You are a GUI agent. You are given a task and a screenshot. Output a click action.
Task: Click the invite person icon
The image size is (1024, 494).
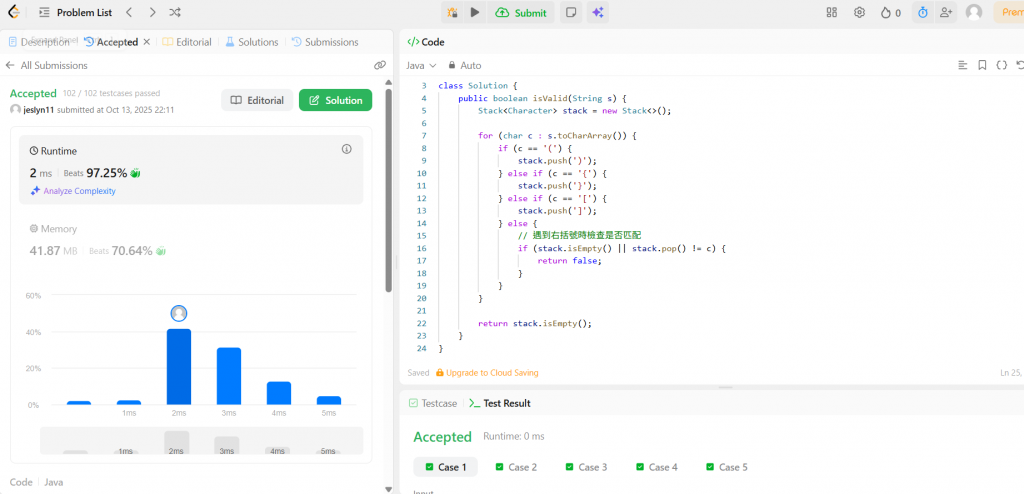pos(945,12)
